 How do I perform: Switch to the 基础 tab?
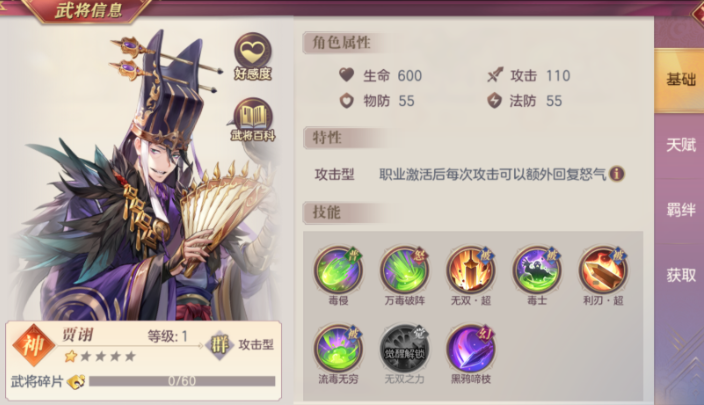point(680,80)
